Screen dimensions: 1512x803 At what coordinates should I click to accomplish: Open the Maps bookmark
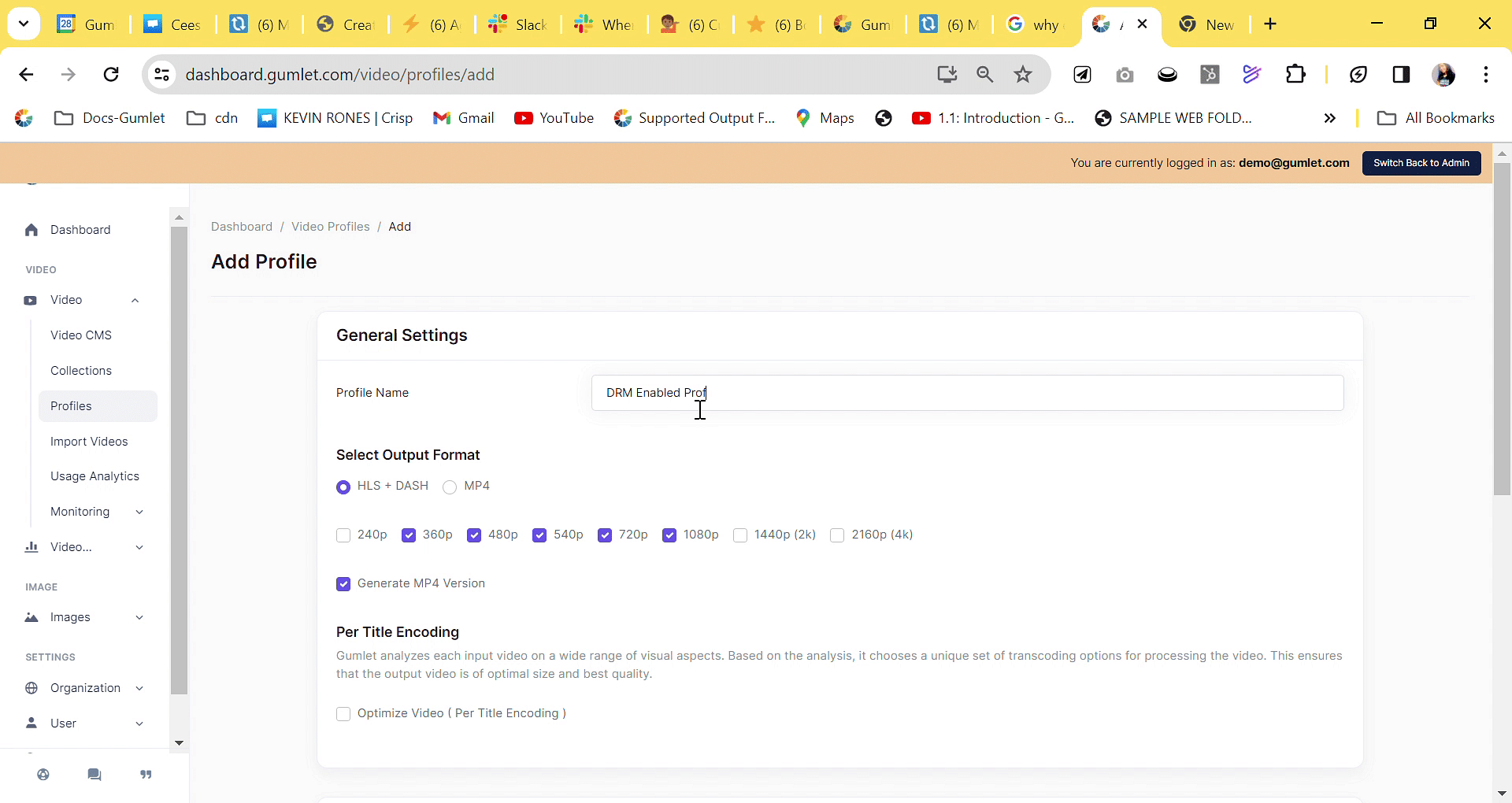click(825, 118)
